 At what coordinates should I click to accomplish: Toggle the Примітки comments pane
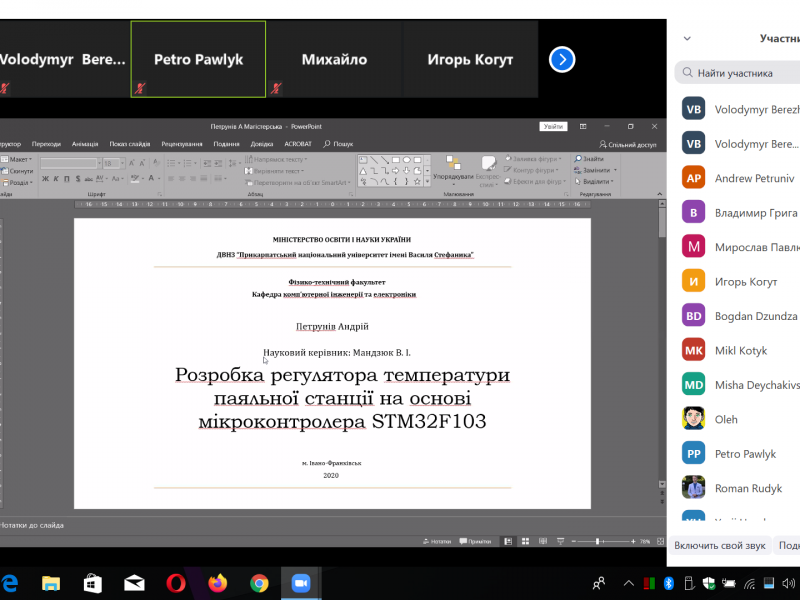coord(476,541)
